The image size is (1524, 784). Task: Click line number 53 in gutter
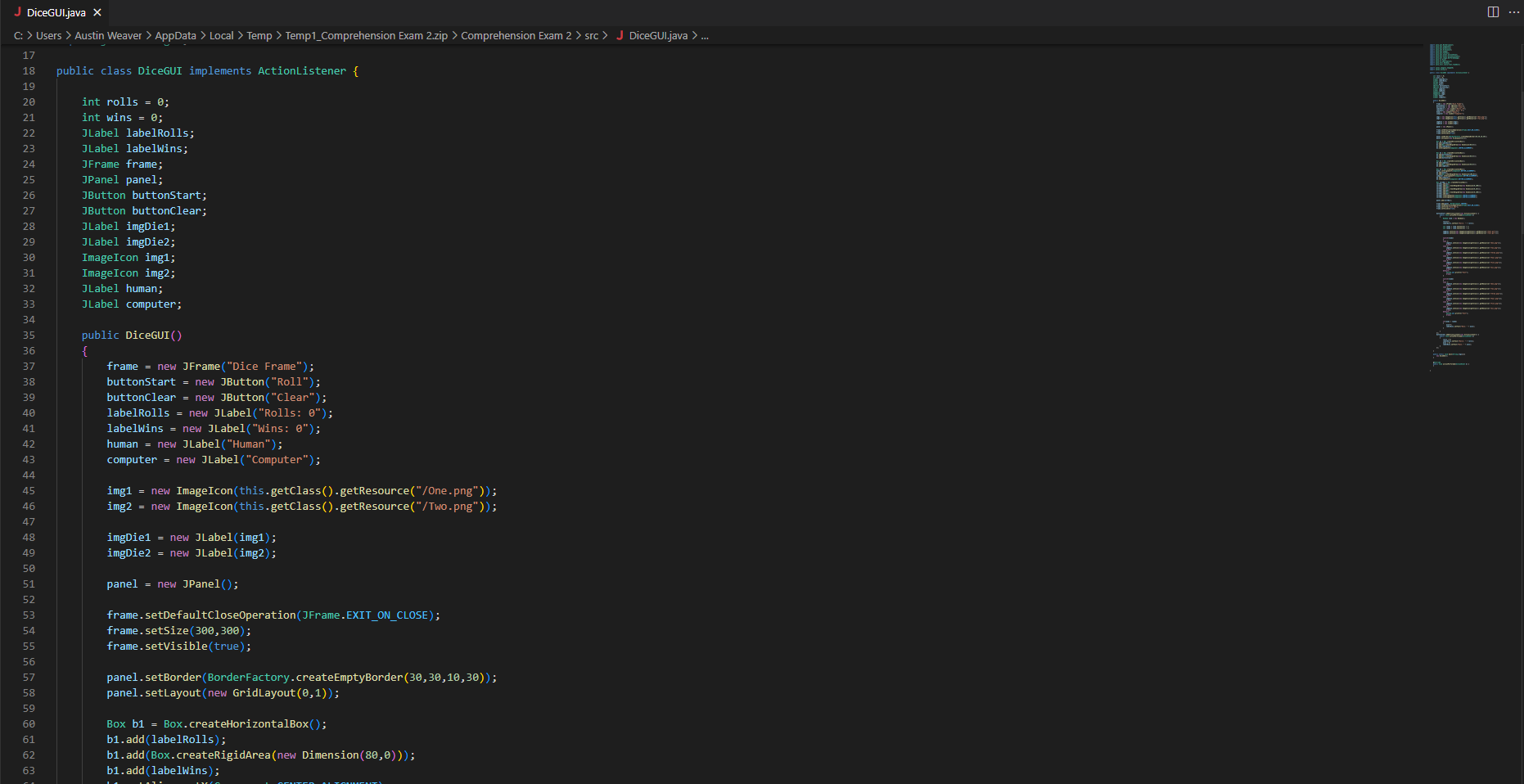click(29, 615)
